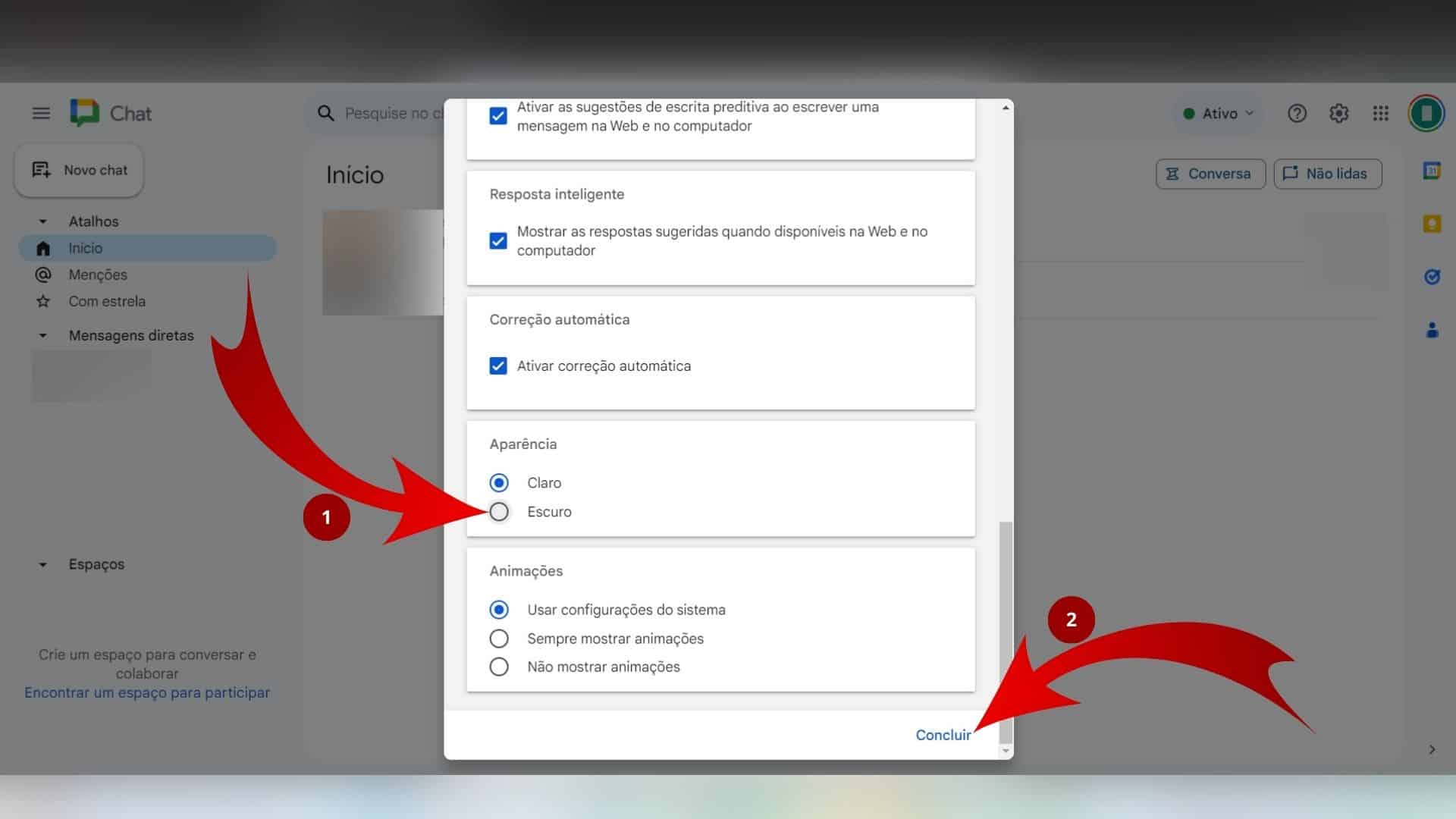Image resolution: width=1456 pixels, height=819 pixels.
Task: Disable Mostrar as respostas sugeridas checkbox
Action: pyautogui.click(x=498, y=240)
